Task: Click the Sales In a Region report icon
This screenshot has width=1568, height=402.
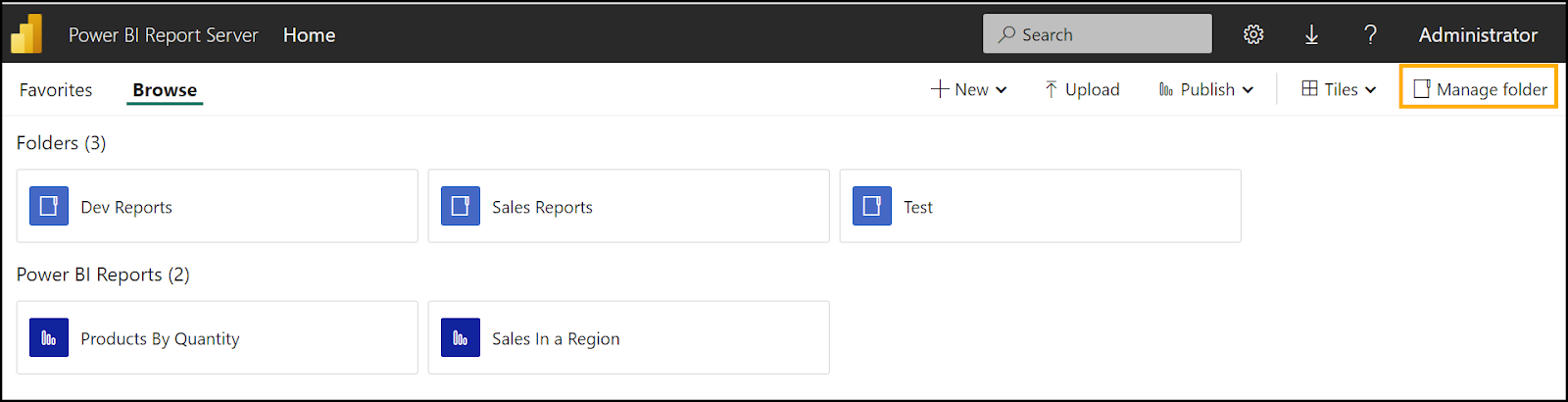Action: click(x=461, y=338)
